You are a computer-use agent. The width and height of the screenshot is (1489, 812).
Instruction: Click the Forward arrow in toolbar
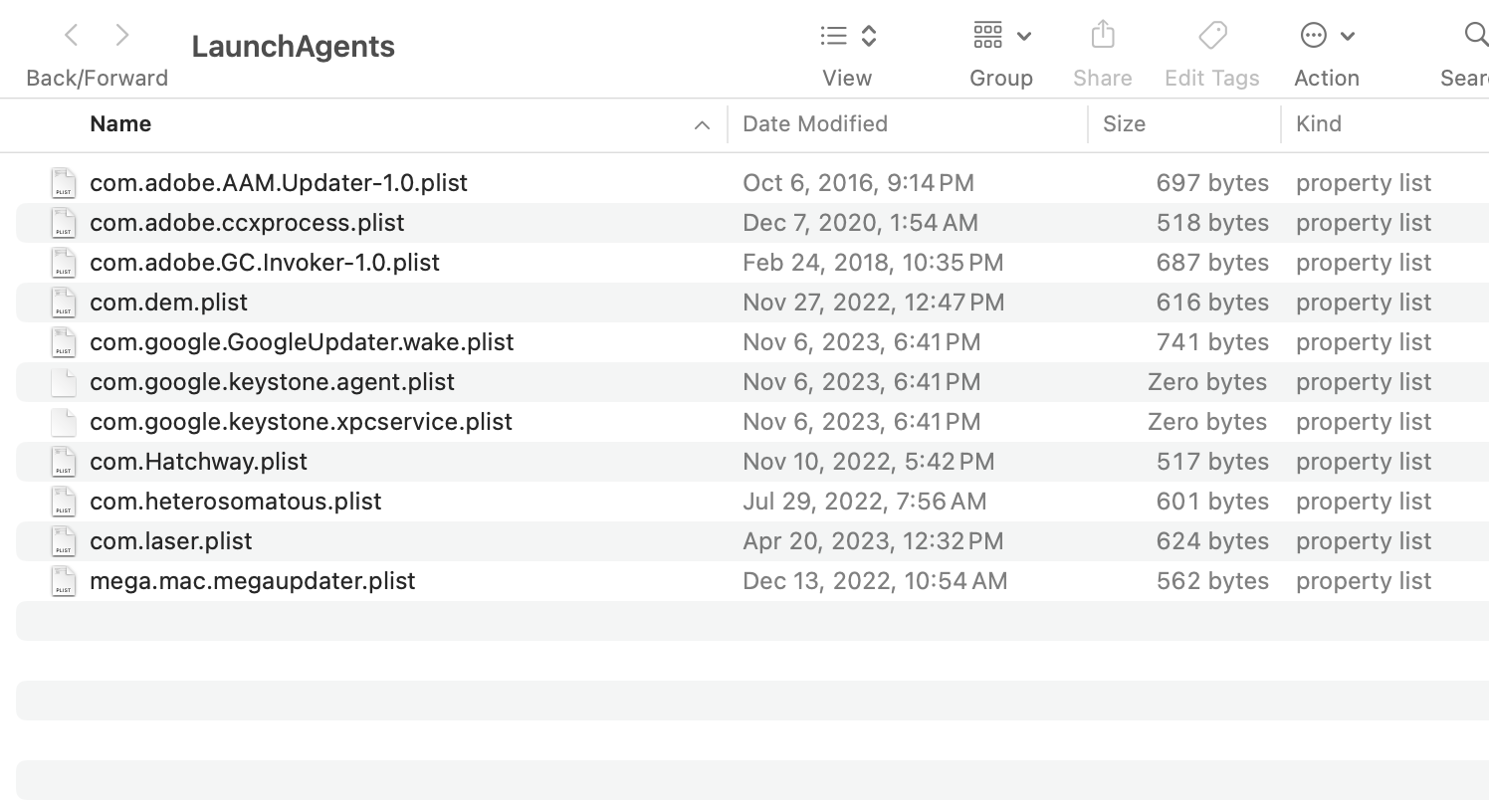point(122,36)
